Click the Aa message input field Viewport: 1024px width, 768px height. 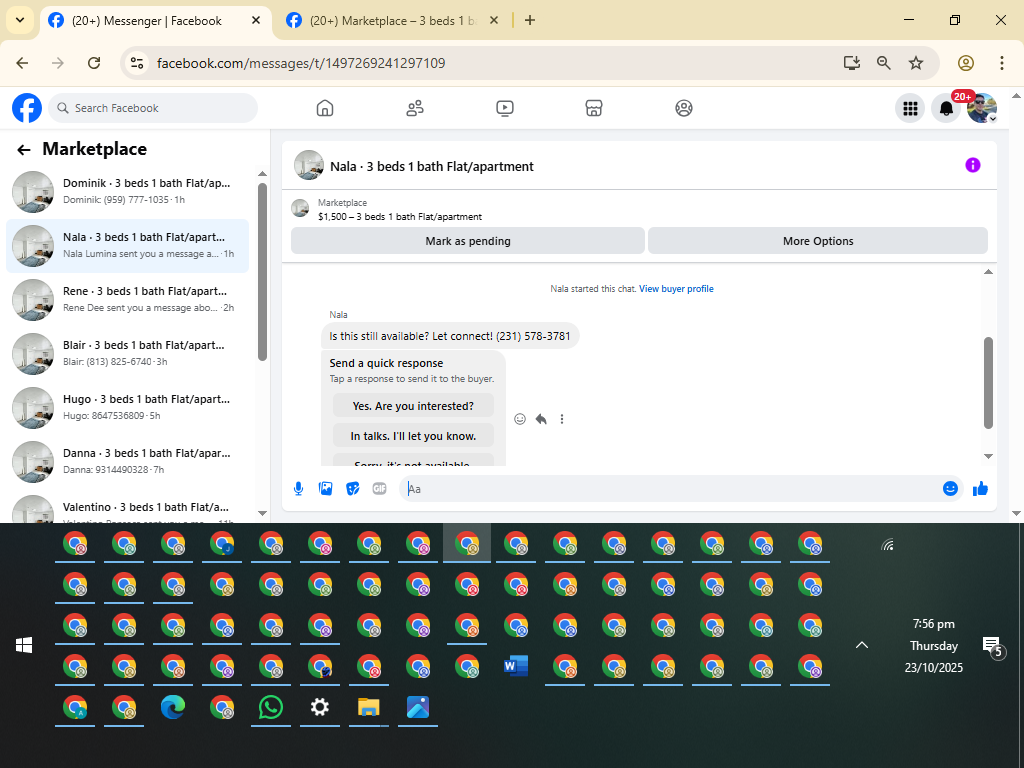(x=671, y=488)
